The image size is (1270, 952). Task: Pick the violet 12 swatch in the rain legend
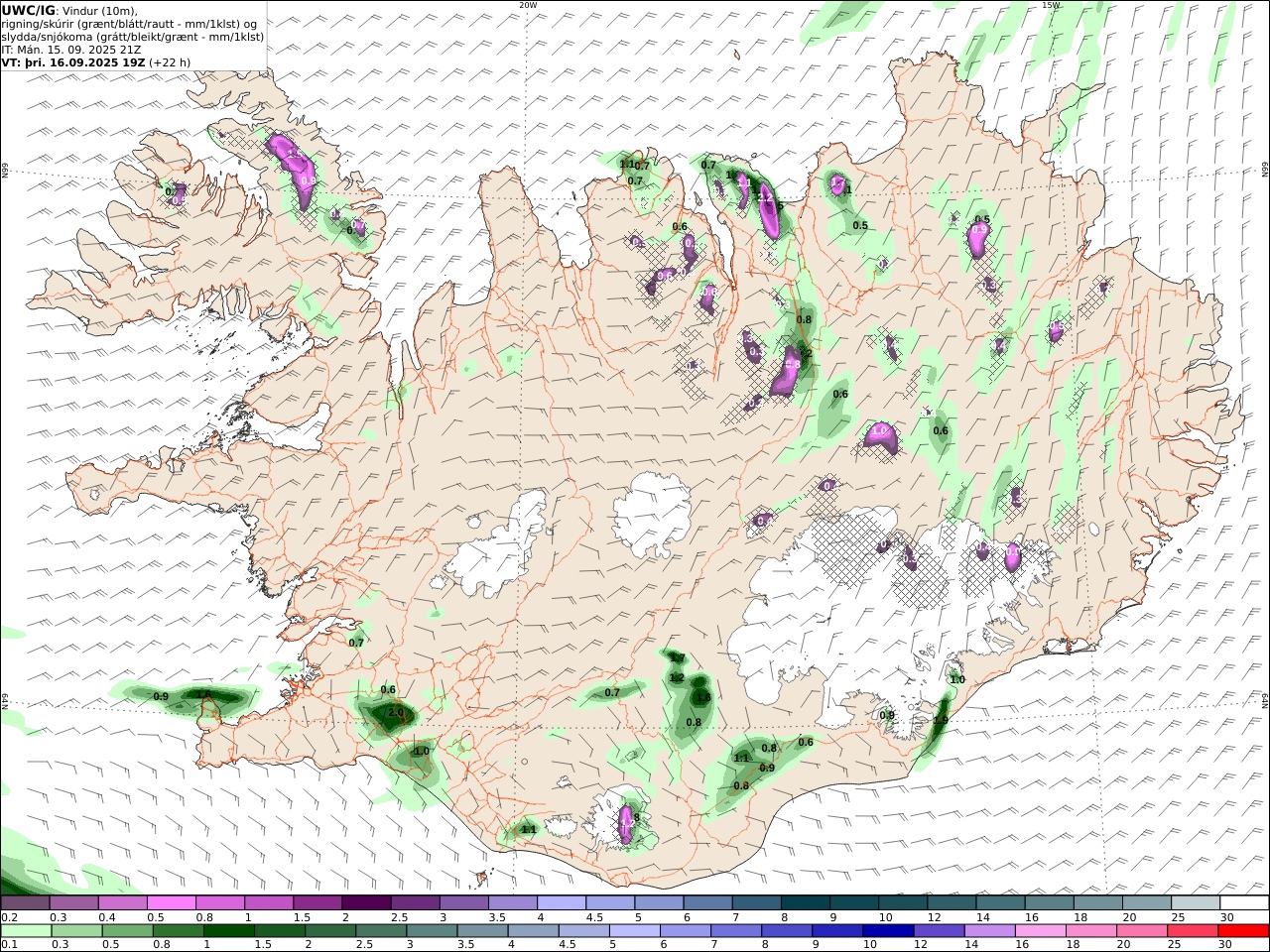point(939,931)
